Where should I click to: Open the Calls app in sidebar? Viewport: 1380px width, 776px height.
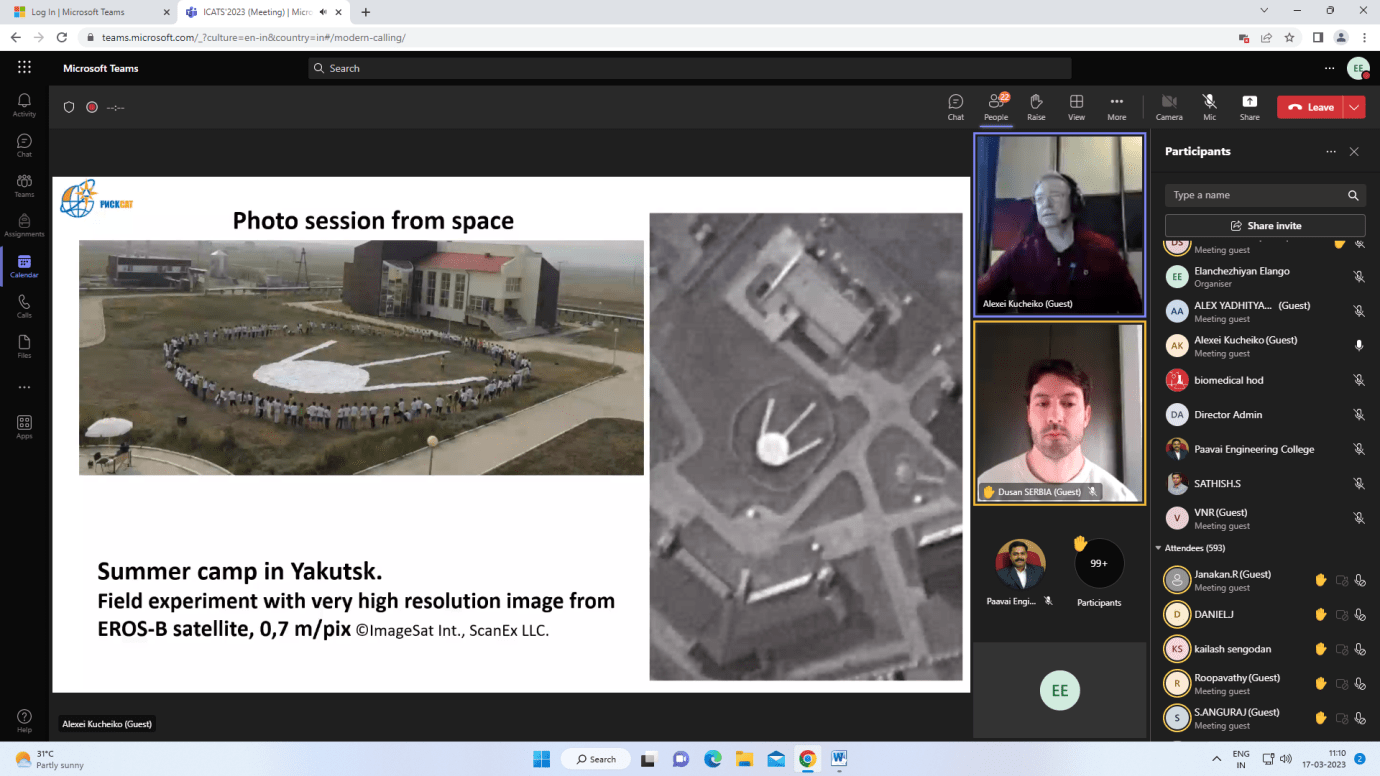(x=24, y=306)
